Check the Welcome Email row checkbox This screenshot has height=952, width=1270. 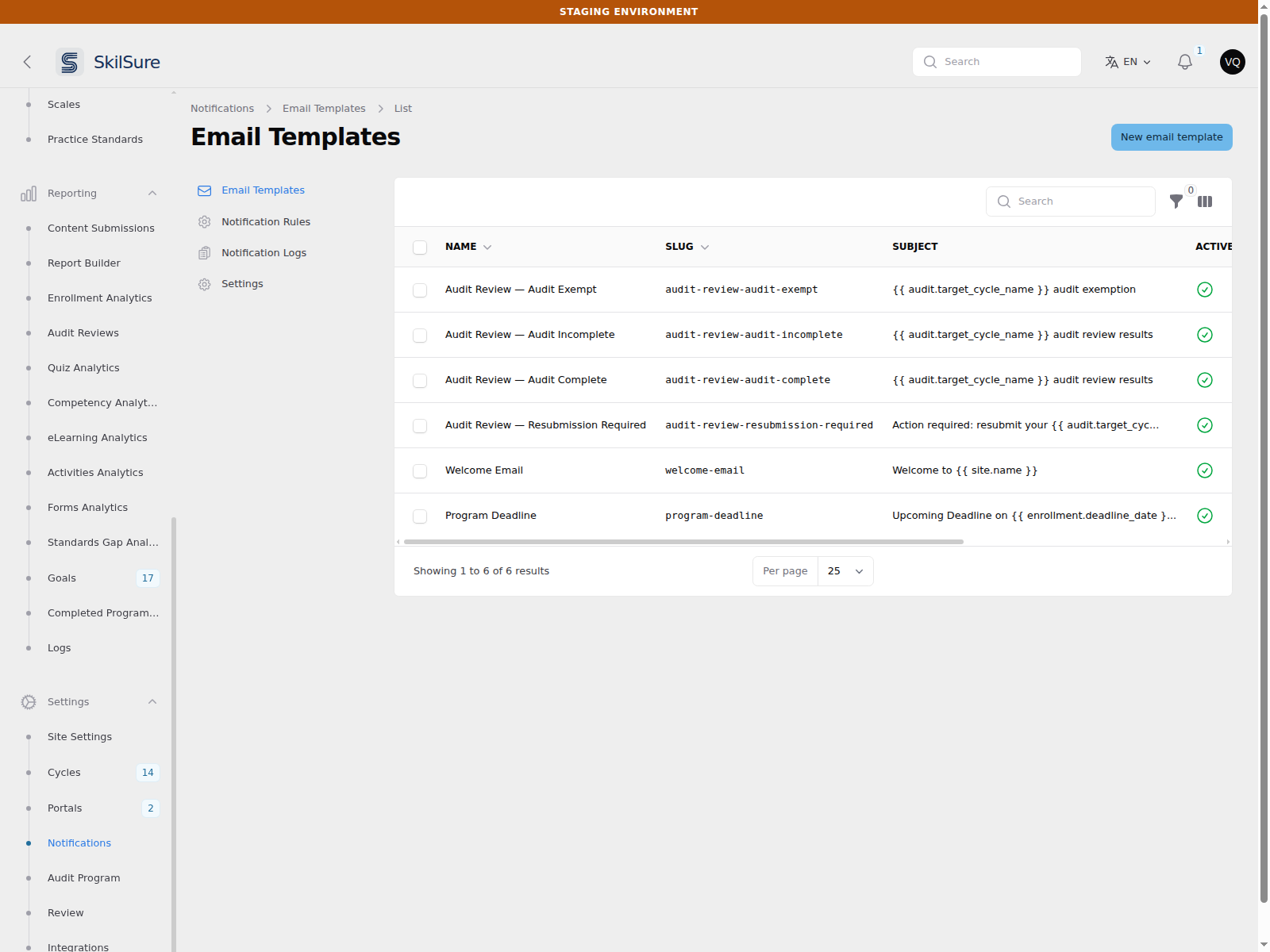420,471
